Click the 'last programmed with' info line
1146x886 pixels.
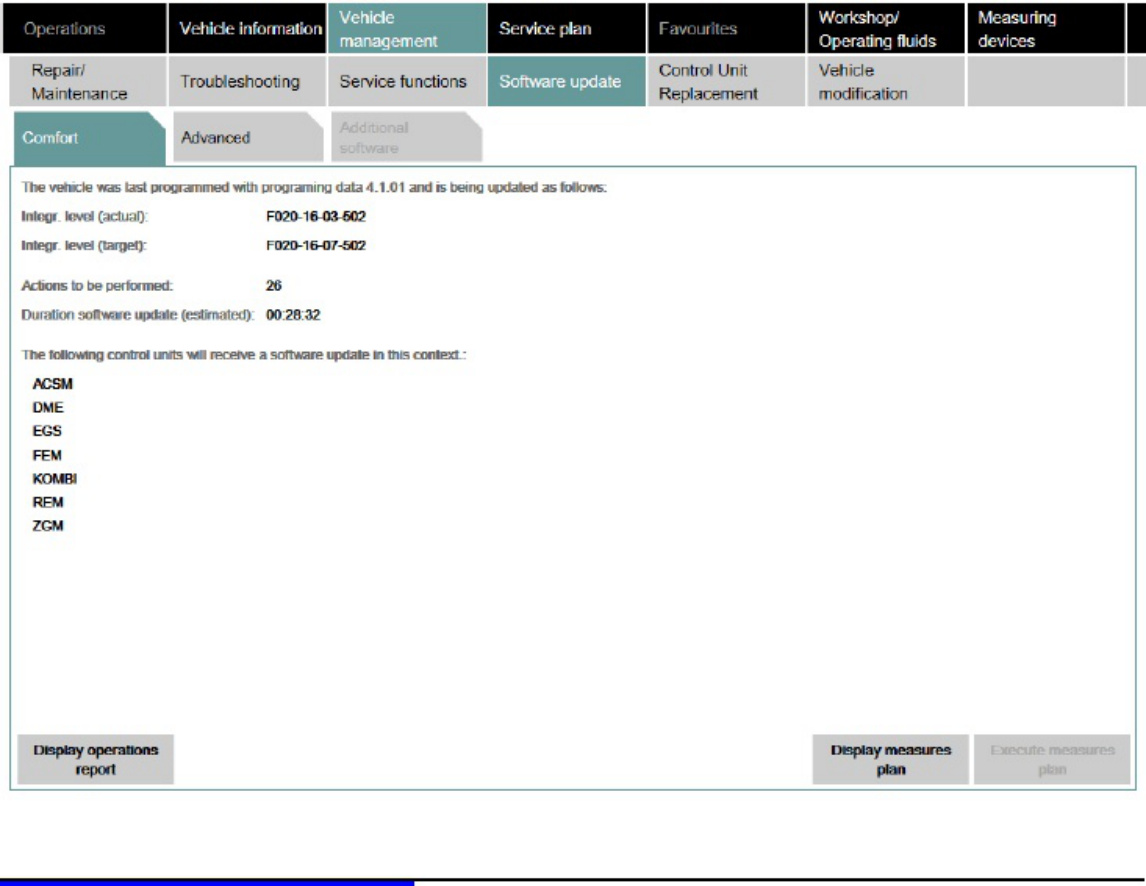pos(314,187)
